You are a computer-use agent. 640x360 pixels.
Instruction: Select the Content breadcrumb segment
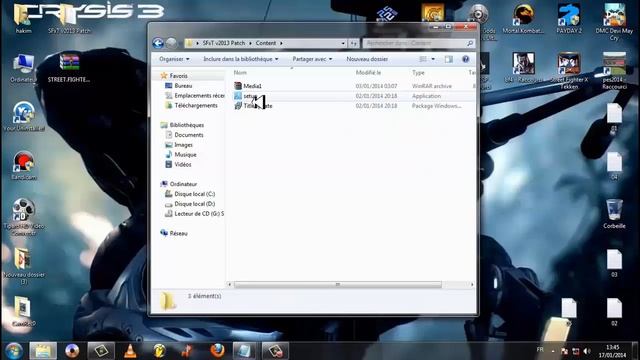[x=266, y=43]
